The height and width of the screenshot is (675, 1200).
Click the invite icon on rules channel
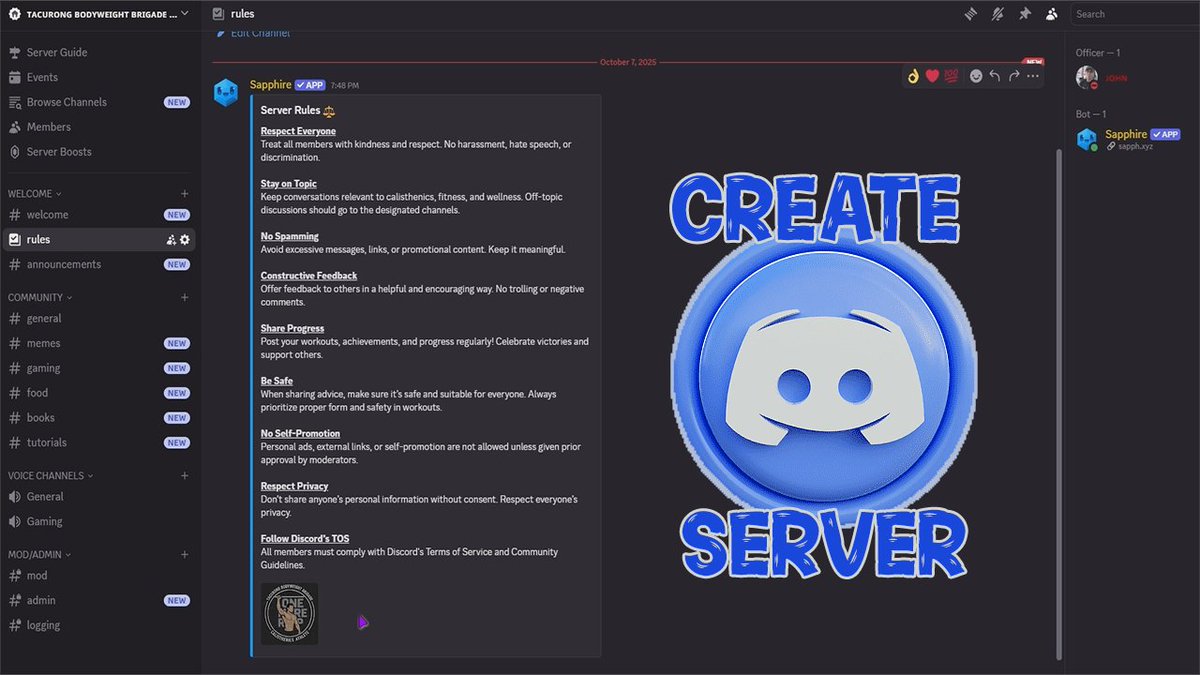pos(171,240)
